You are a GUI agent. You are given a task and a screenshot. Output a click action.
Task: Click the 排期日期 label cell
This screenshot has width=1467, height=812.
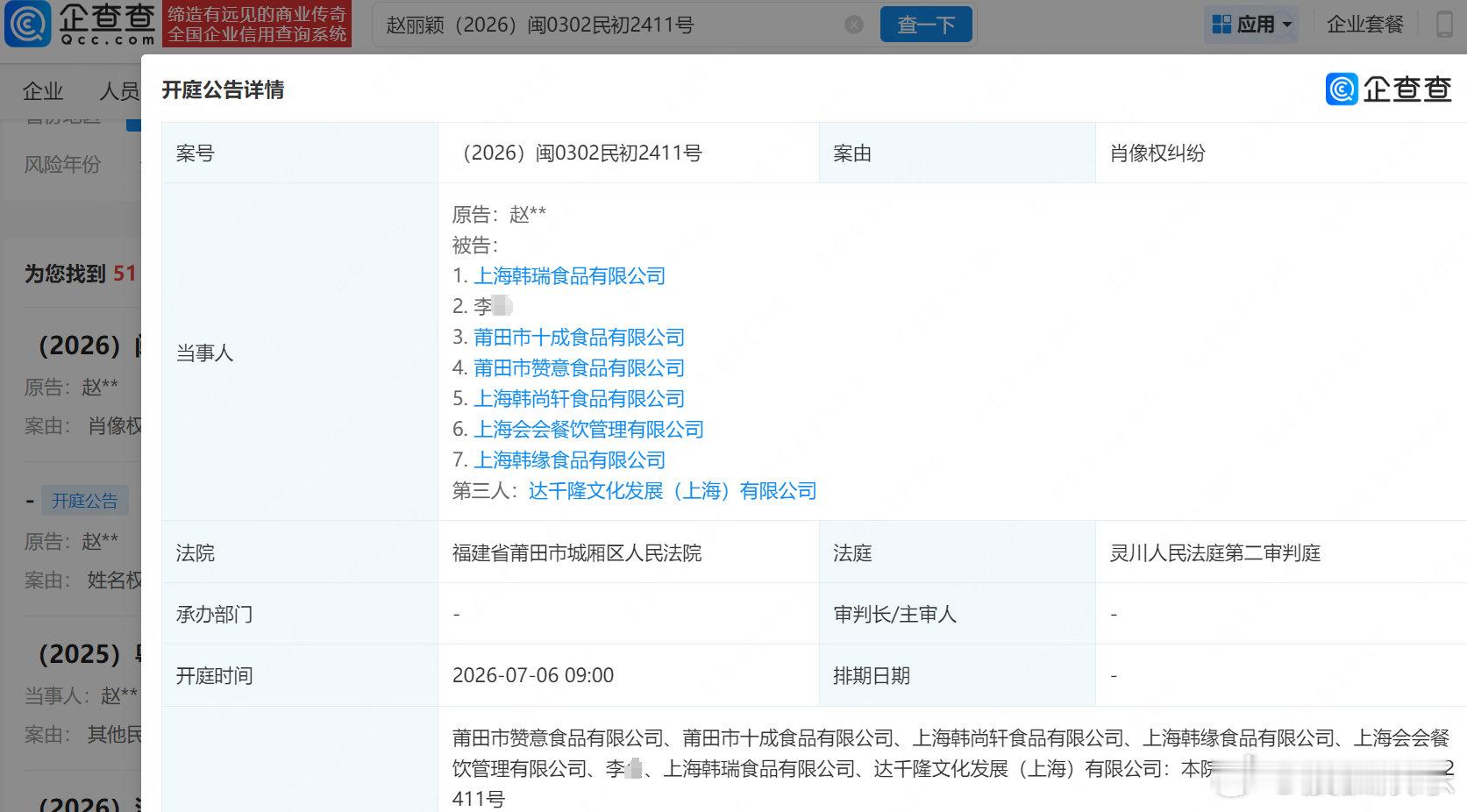958,676
